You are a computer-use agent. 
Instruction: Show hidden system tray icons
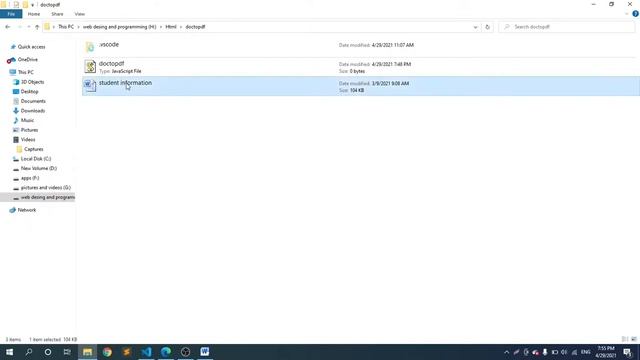click(507, 352)
